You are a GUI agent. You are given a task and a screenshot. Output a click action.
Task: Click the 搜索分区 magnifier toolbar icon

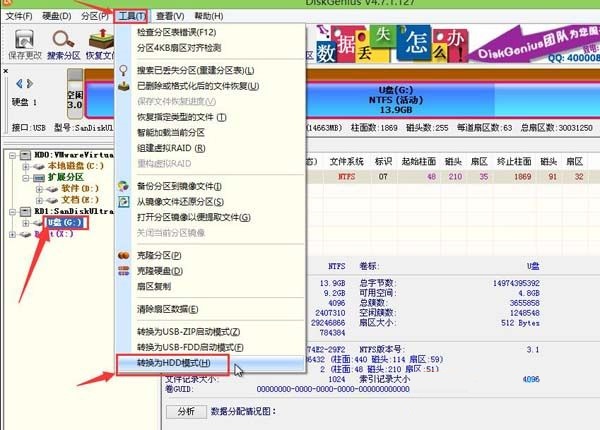tap(64, 44)
